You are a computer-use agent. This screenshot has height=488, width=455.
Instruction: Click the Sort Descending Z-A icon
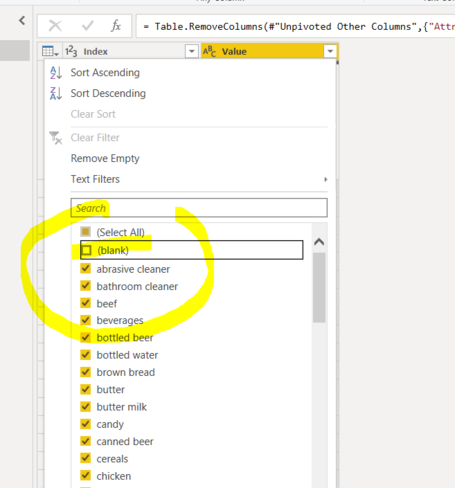(56, 93)
